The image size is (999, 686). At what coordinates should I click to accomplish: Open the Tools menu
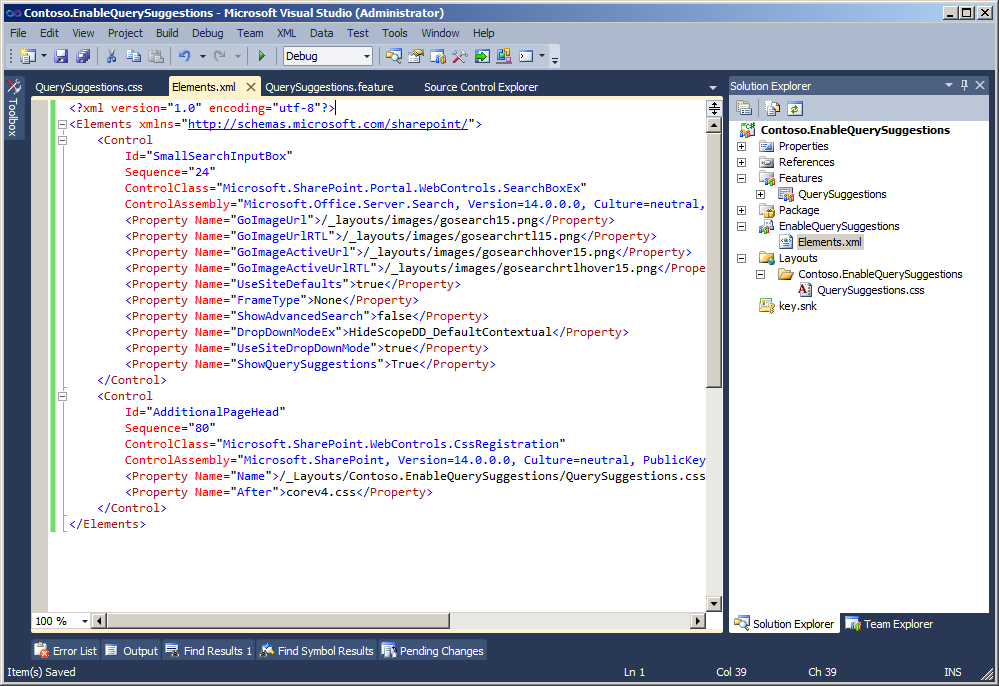tap(394, 33)
